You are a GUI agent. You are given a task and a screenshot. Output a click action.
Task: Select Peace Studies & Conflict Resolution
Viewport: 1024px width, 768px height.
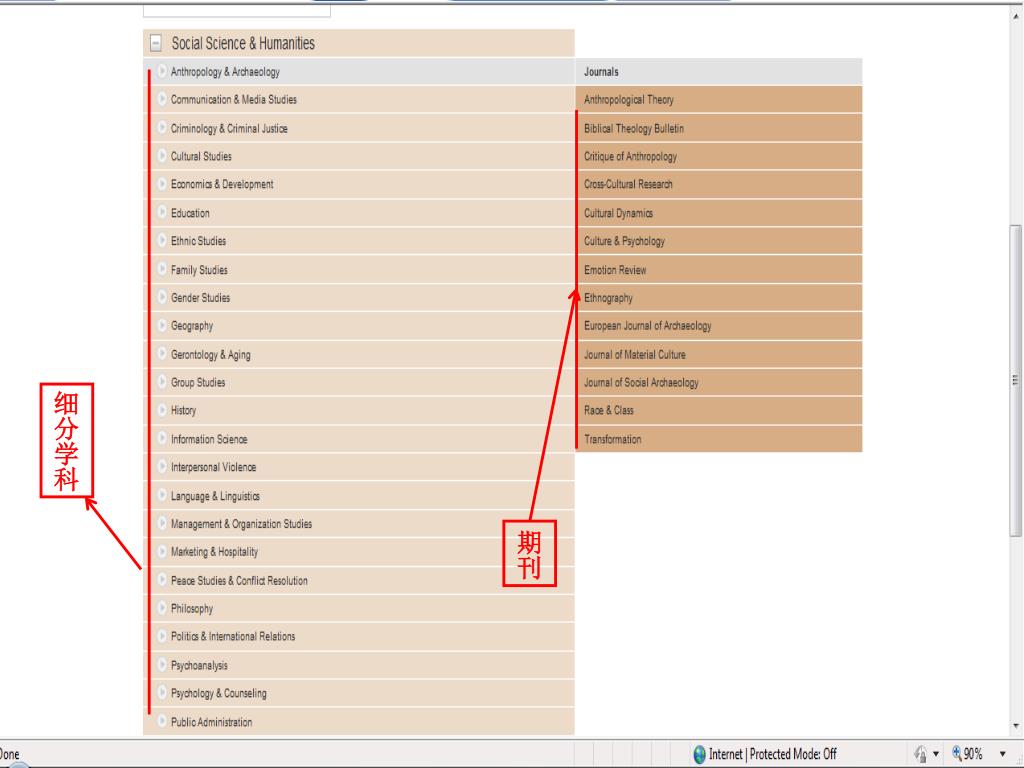[x=239, y=581]
